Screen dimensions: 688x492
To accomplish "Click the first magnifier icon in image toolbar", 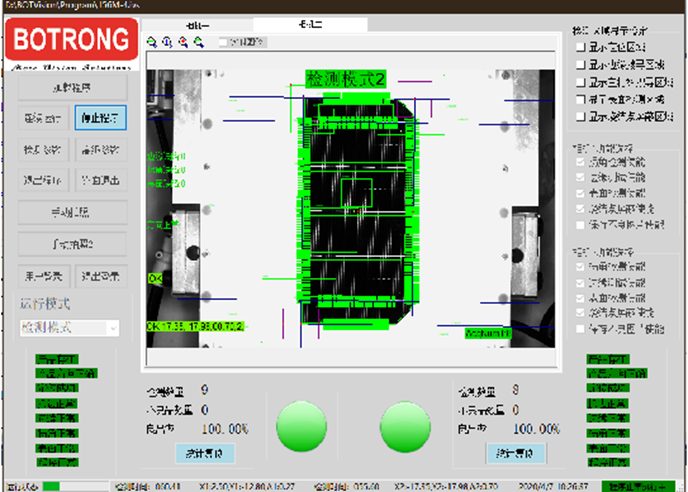I will [x=152, y=42].
